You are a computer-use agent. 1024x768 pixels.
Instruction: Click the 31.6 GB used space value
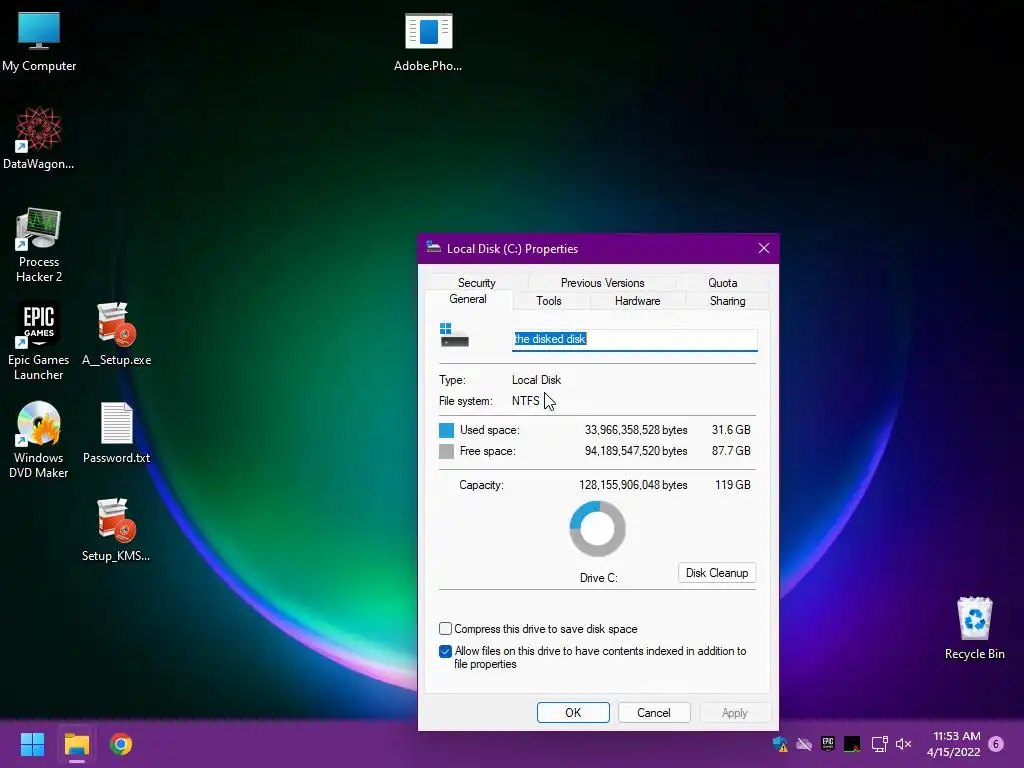point(731,430)
